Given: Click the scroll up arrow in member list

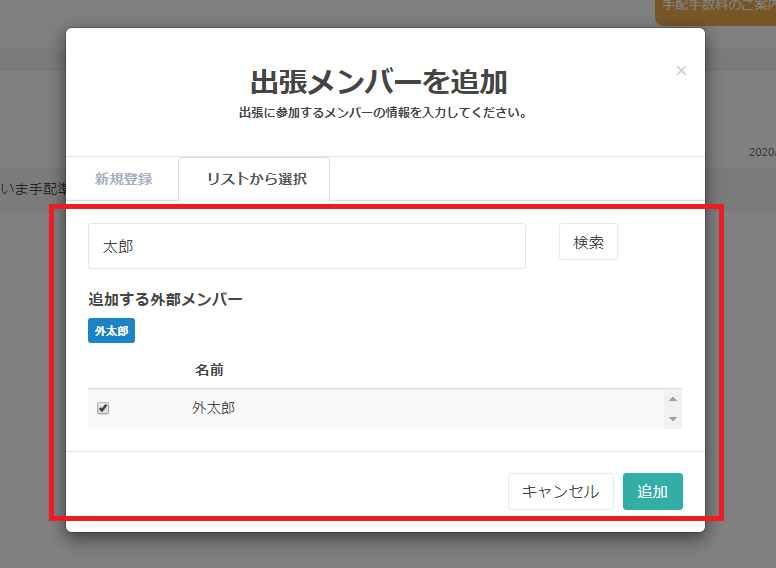Looking at the screenshot, I should point(673,398).
